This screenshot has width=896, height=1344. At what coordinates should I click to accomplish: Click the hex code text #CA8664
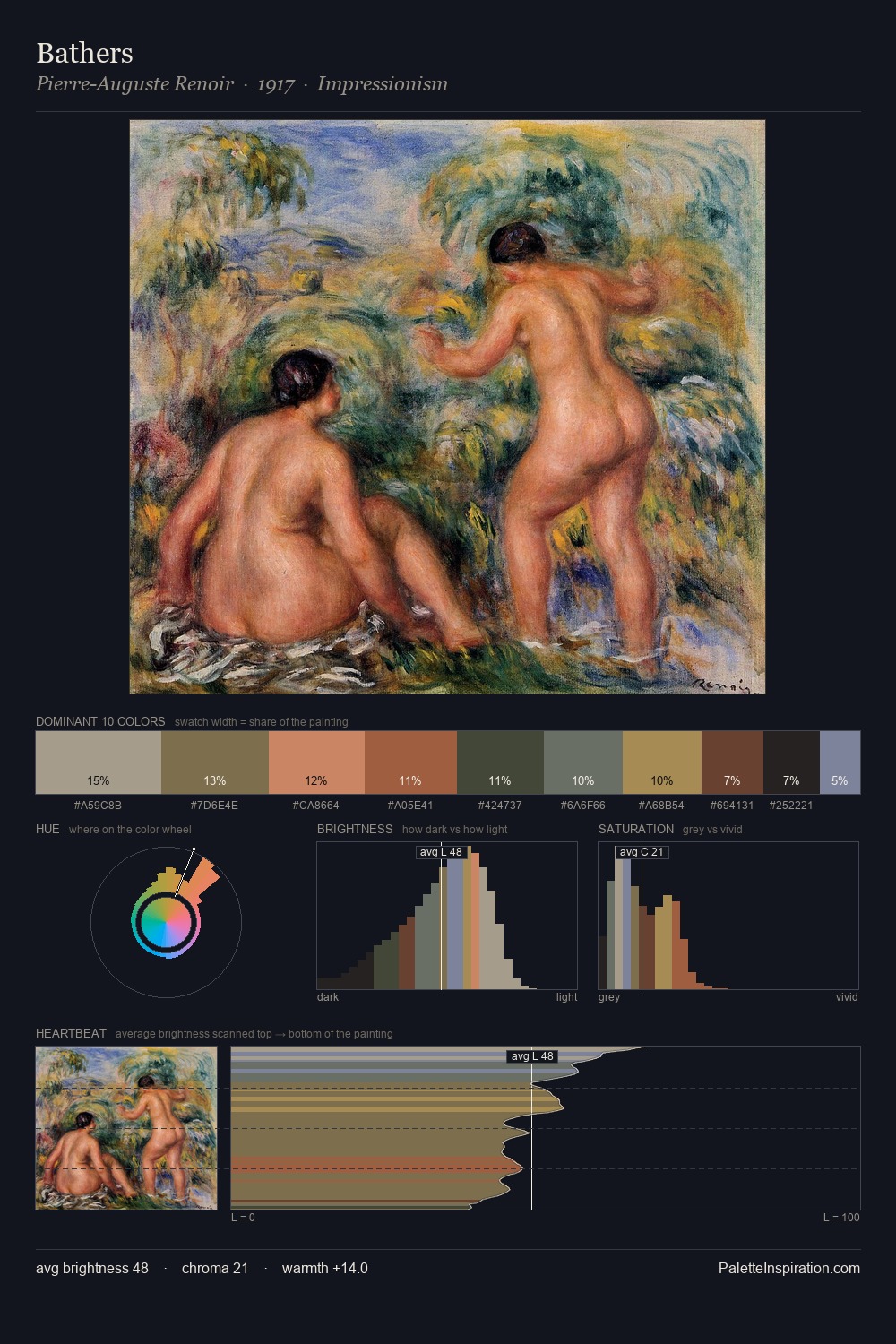point(316,806)
